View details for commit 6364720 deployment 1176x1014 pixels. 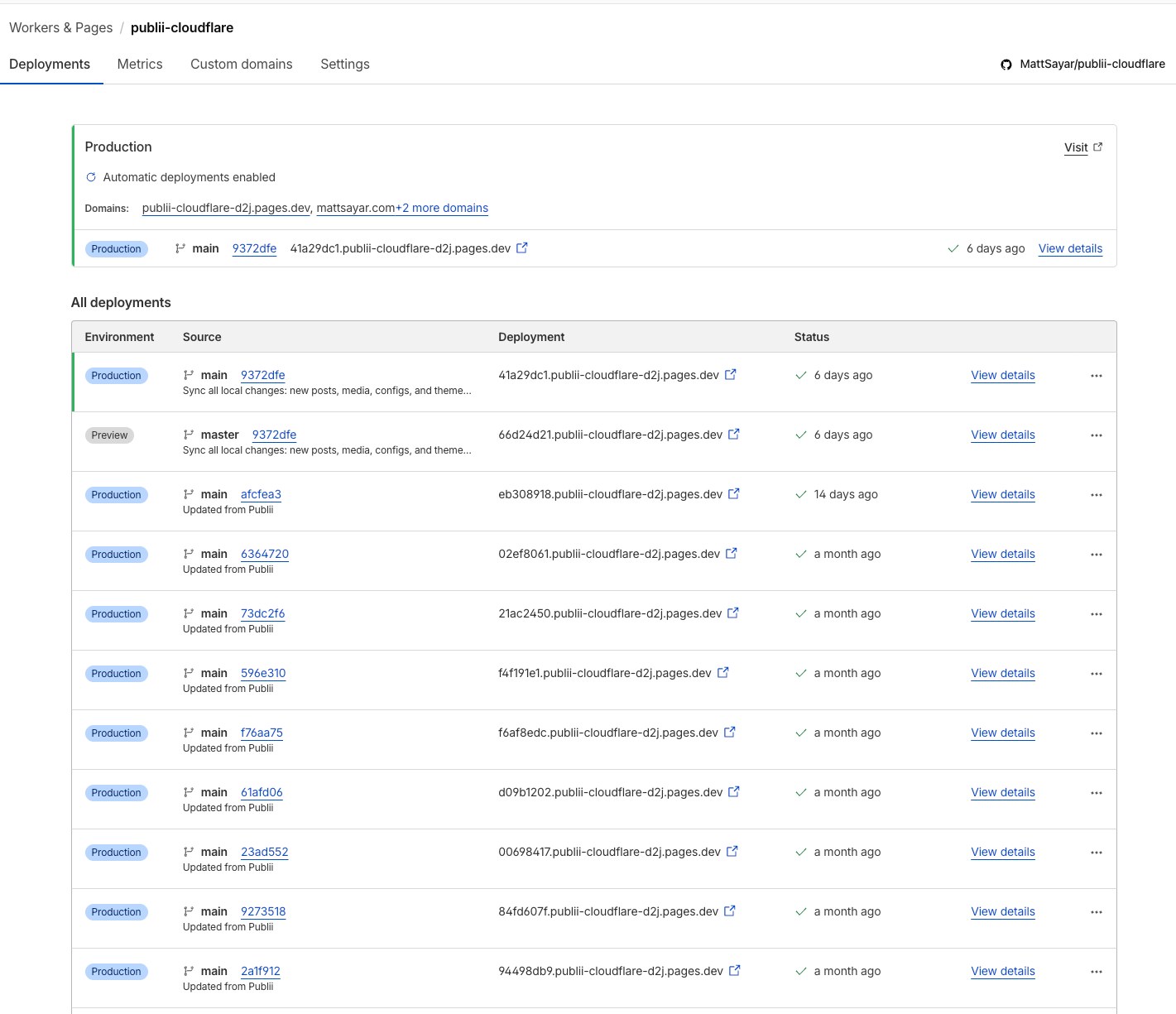[1003, 555]
